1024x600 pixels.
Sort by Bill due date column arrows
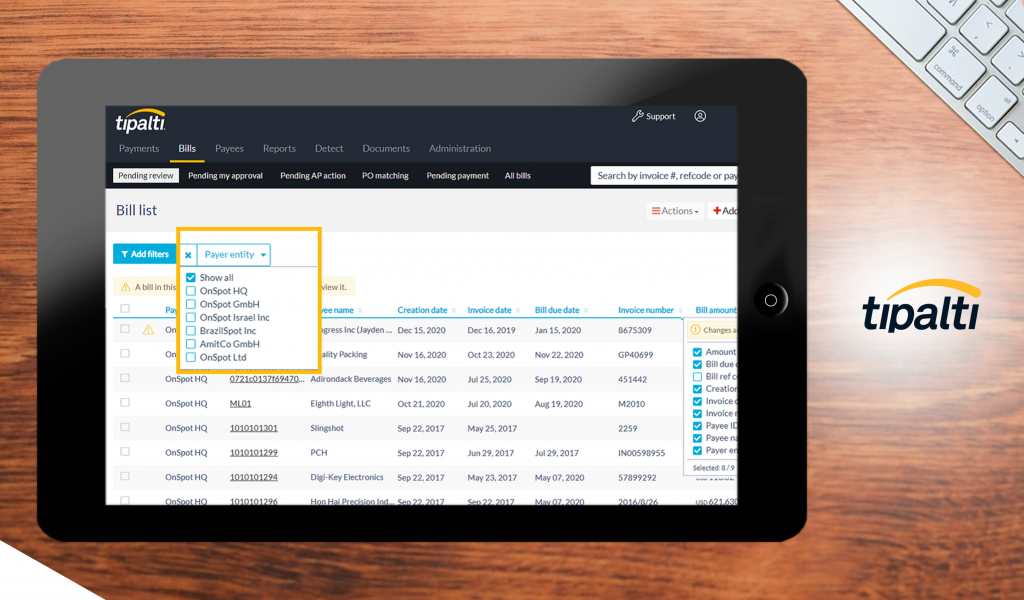(x=586, y=311)
